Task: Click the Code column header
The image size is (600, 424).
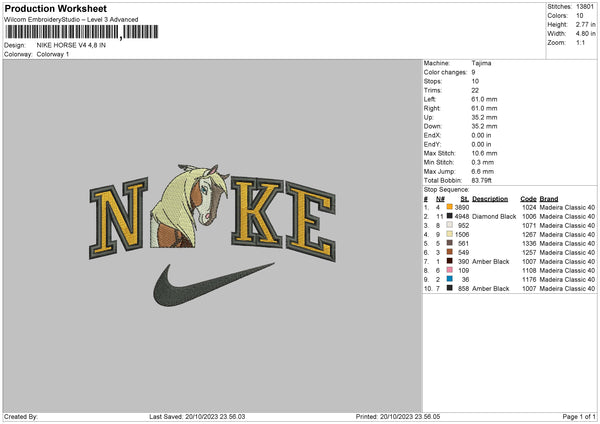Action: coord(528,199)
